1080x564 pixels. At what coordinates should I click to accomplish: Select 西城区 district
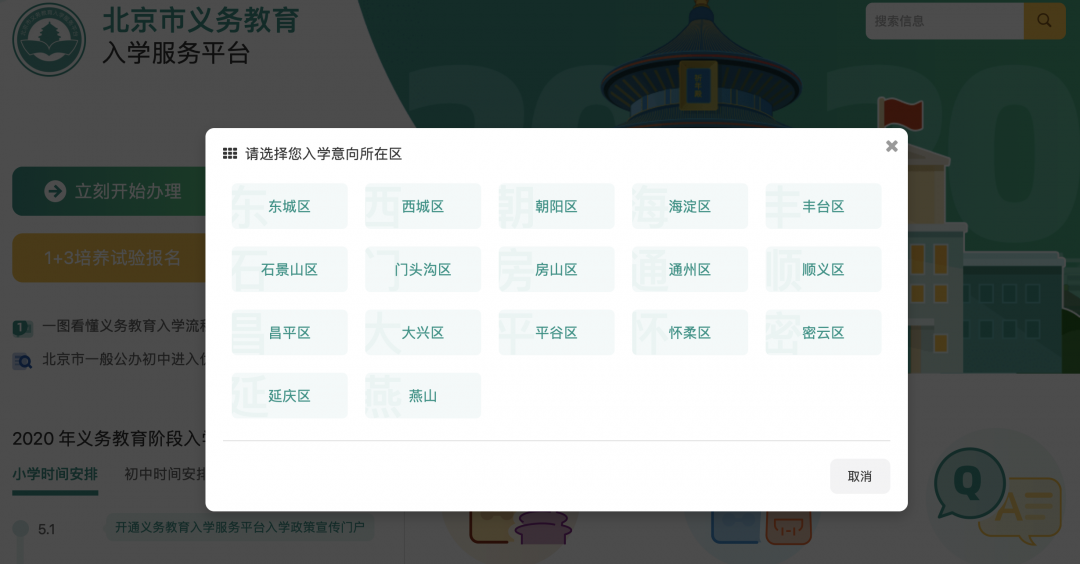(x=423, y=206)
